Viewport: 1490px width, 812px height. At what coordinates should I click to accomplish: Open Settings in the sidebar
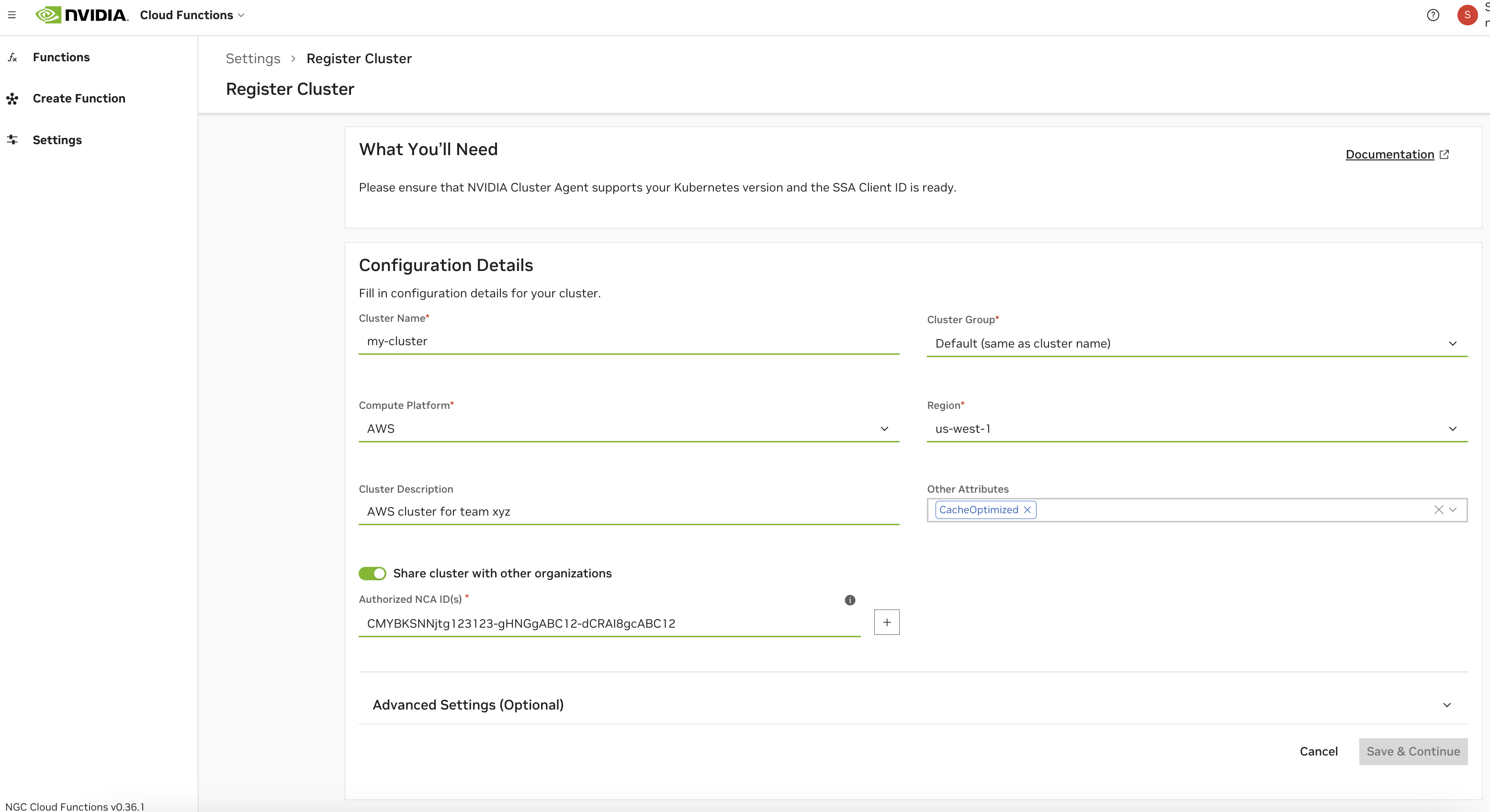pyautogui.click(x=57, y=140)
